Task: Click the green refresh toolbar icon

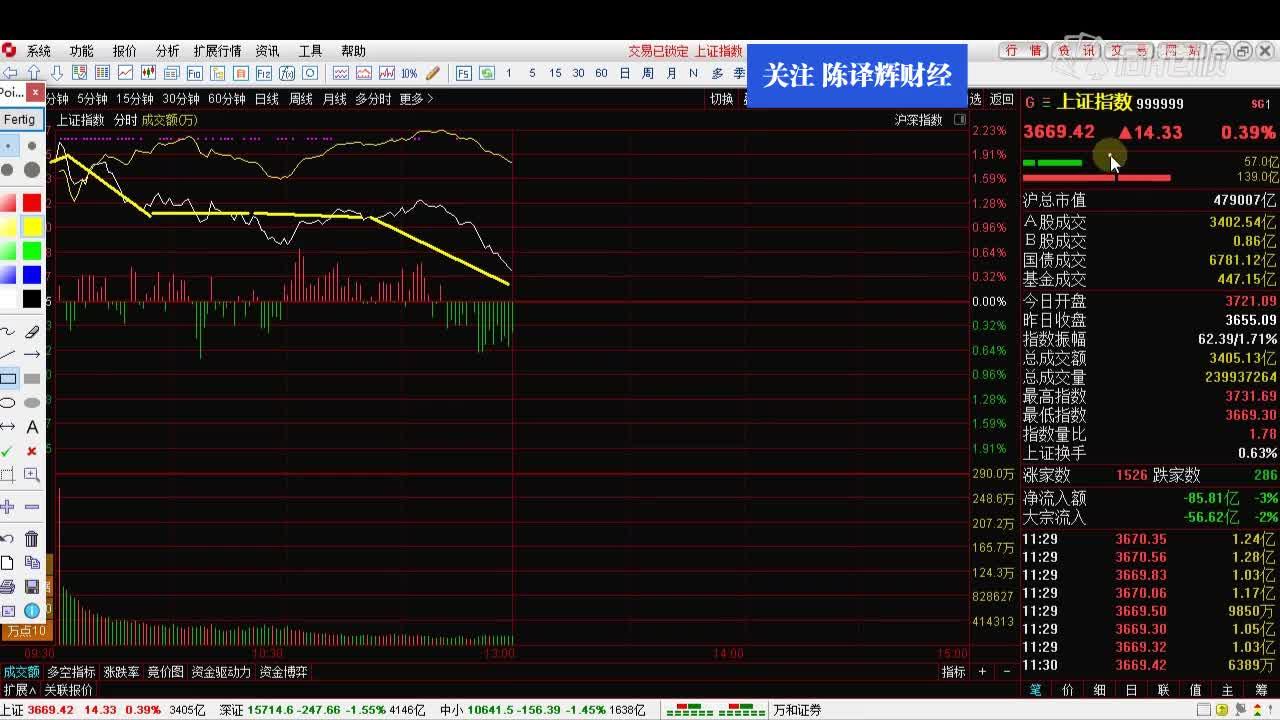Action: (x=487, y=73)
